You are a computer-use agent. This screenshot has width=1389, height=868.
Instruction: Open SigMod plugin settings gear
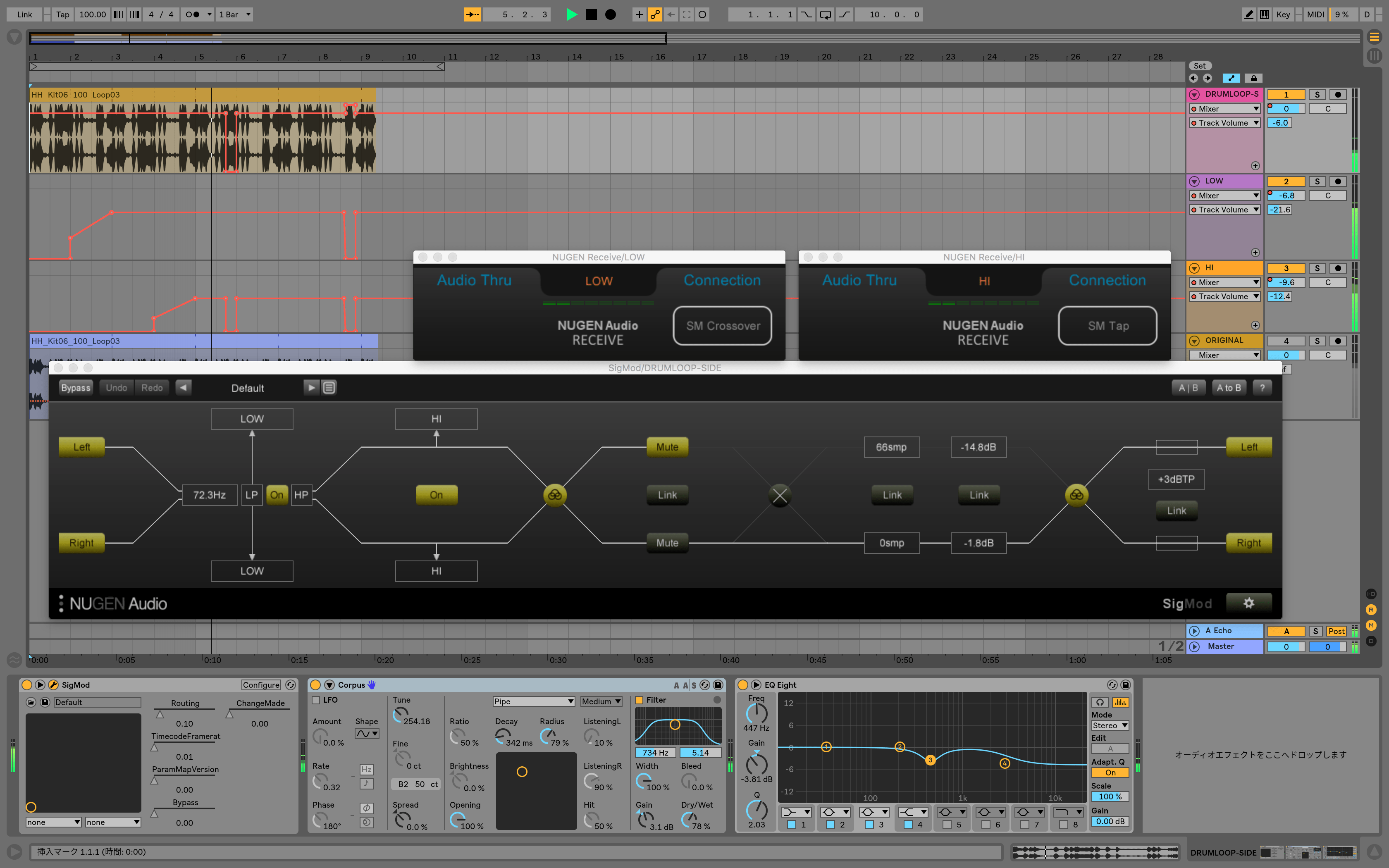click(1248, 603)
